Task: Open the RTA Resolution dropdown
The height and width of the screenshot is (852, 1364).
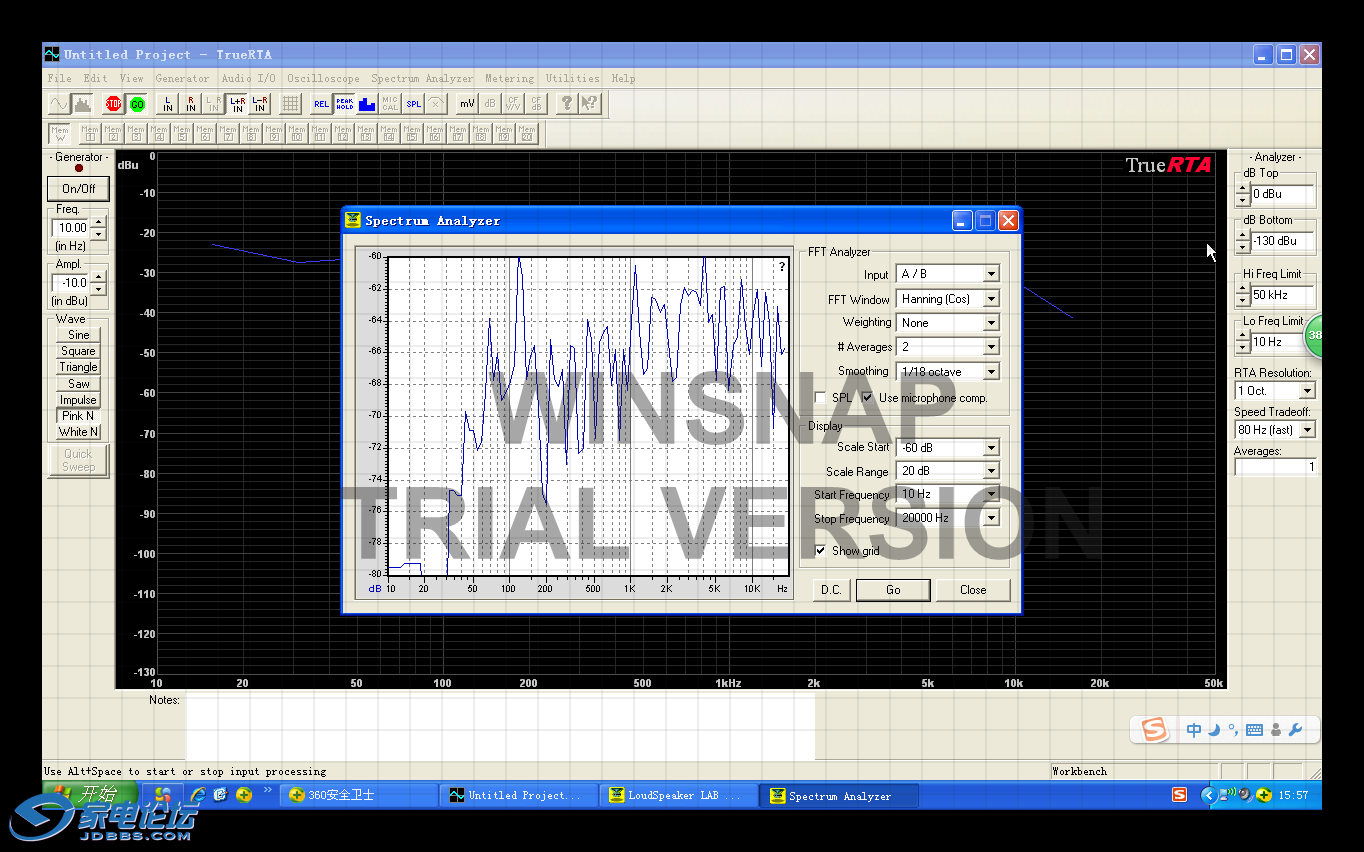Action: point(1306,391)
